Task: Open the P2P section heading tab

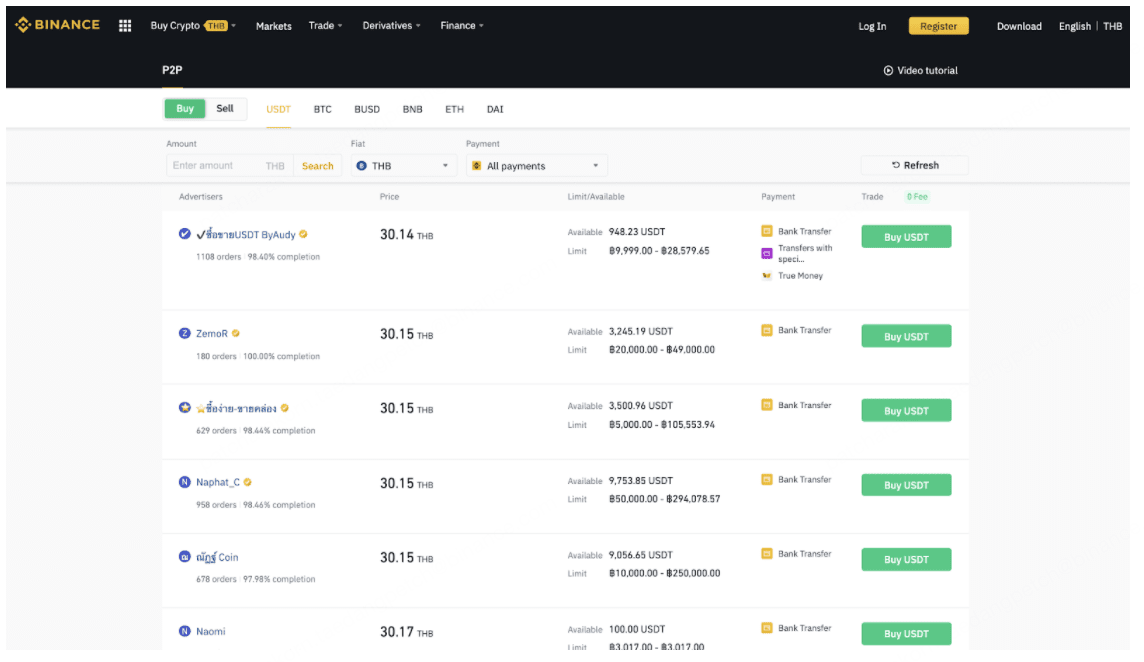Action: click(x=172, y=70)
